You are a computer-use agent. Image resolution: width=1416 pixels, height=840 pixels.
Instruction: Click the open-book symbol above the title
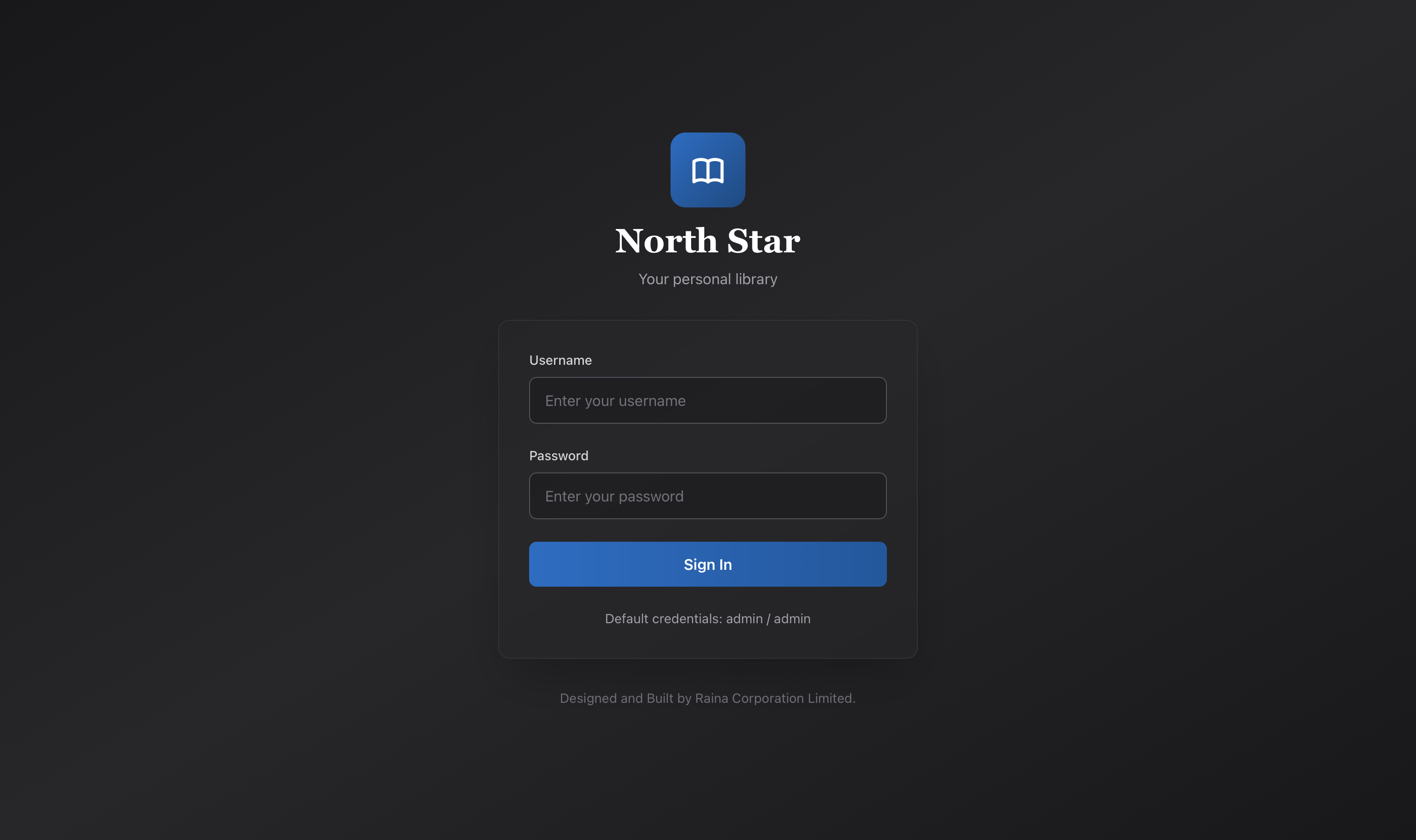click(708, 170)
